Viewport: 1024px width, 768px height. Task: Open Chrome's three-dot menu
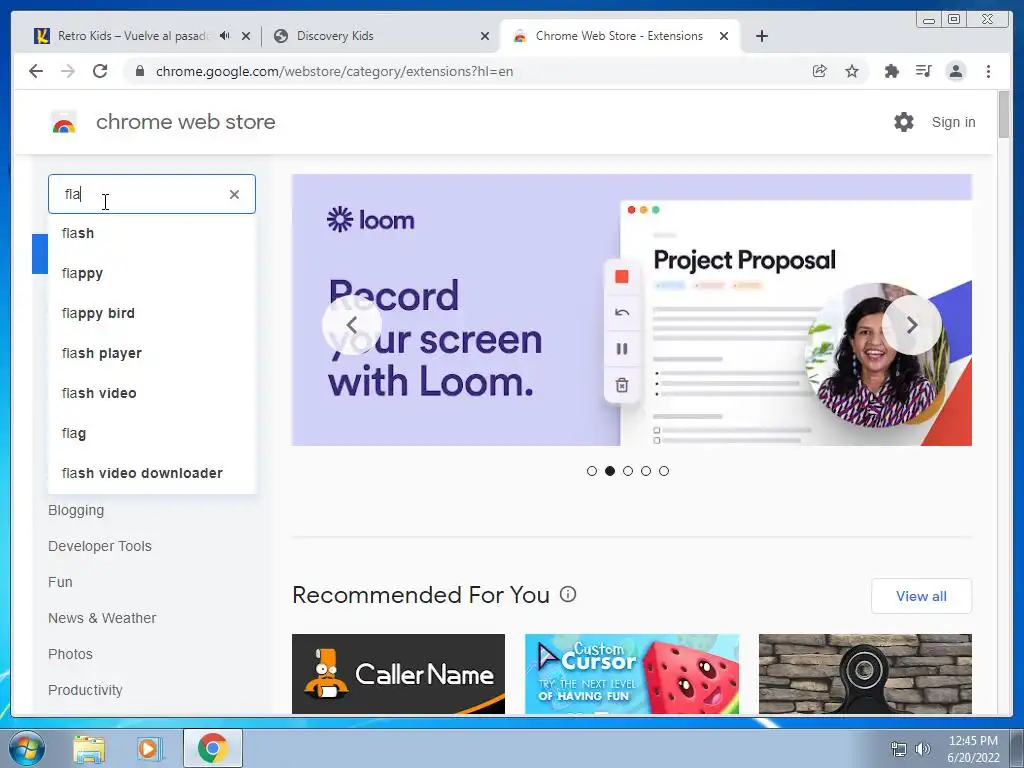tap(988, 71)
